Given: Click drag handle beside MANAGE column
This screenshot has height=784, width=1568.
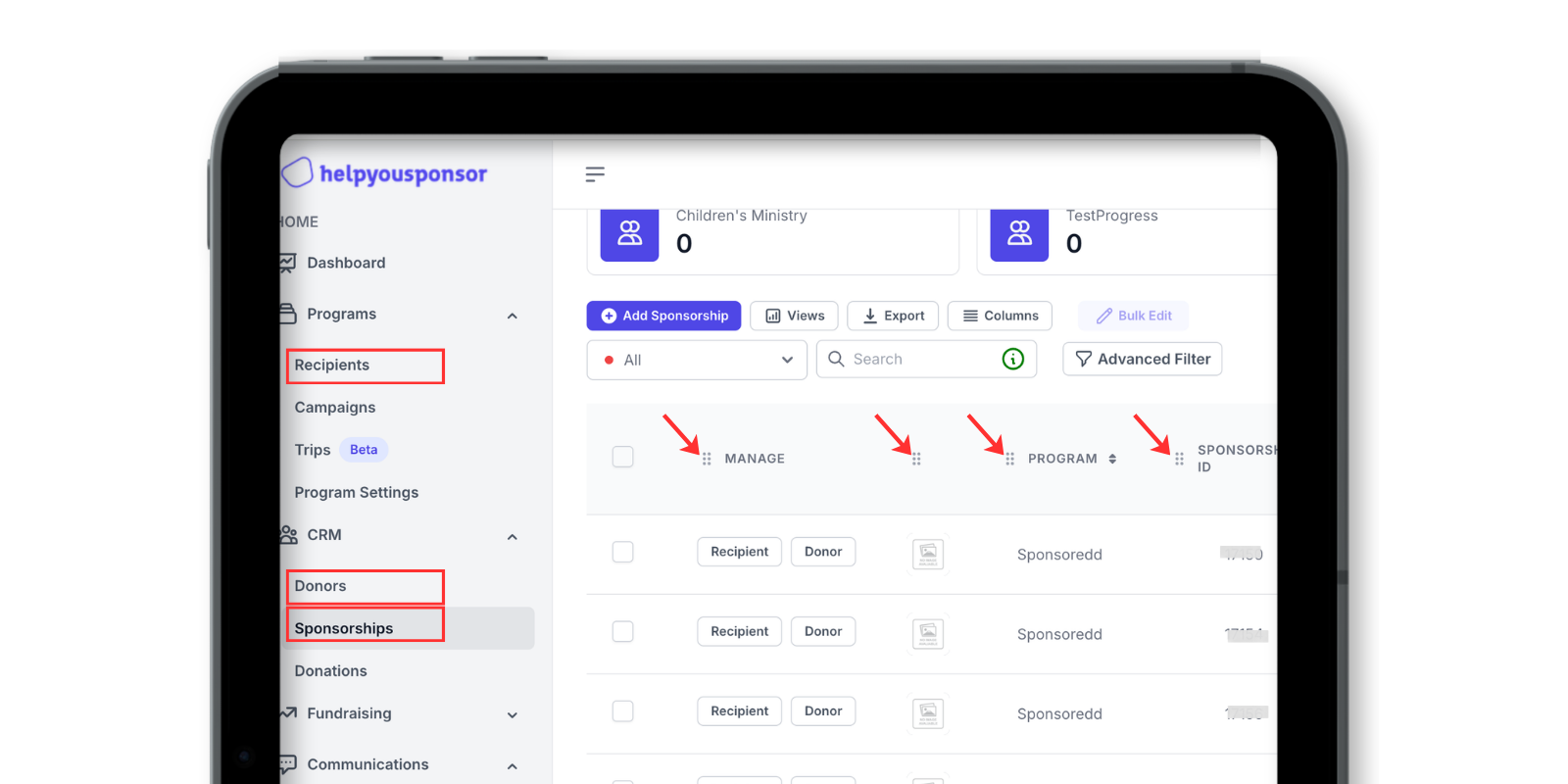Looking at the screenshot, I should point(707,459).
